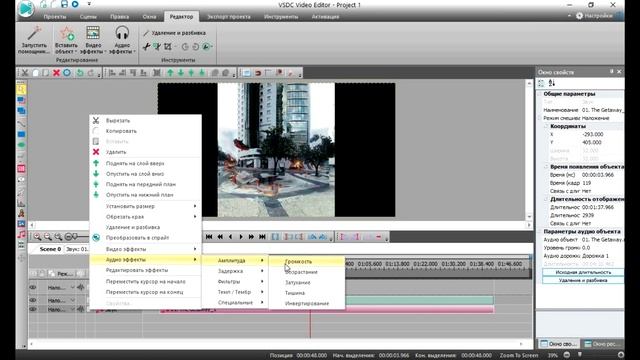The width and height of the screenshot is (640, 360).
Task: Select Тишина silence effect
Action: pyautogui.click(x=307, y=293)
